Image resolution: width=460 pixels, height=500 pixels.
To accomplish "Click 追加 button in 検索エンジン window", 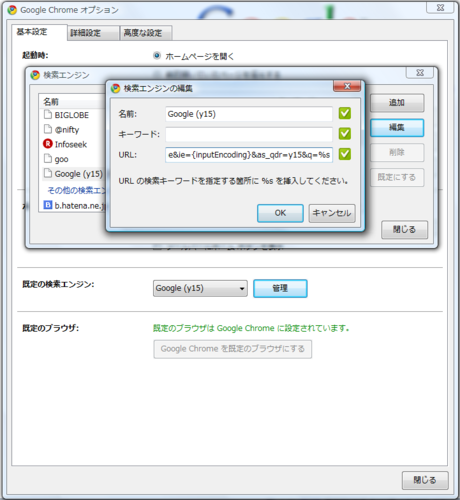I will (x=397, y=103).
